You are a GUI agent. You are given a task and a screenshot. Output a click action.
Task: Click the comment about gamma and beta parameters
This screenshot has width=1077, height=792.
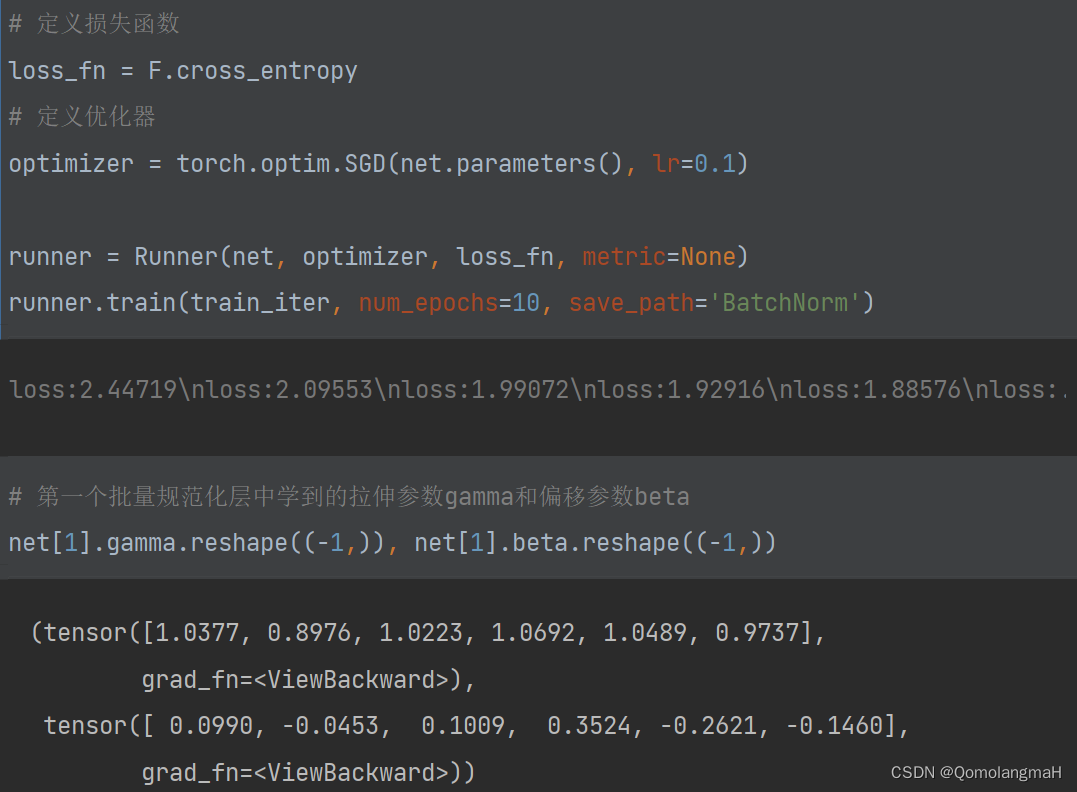(349, 496)
